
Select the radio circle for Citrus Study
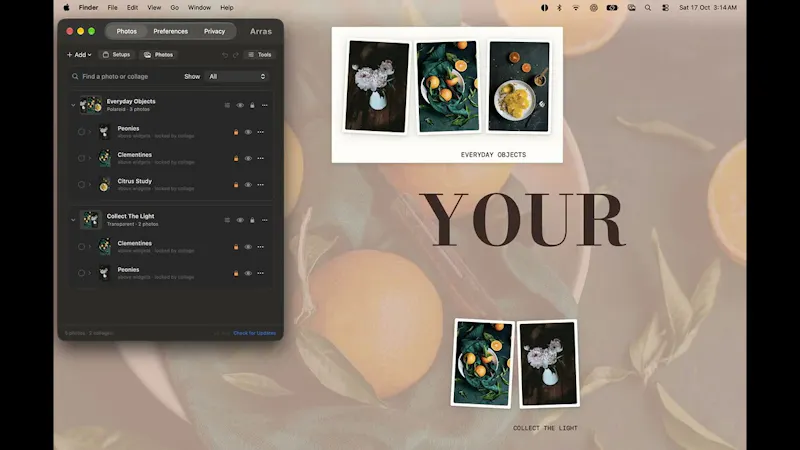(x=81, y=185)
